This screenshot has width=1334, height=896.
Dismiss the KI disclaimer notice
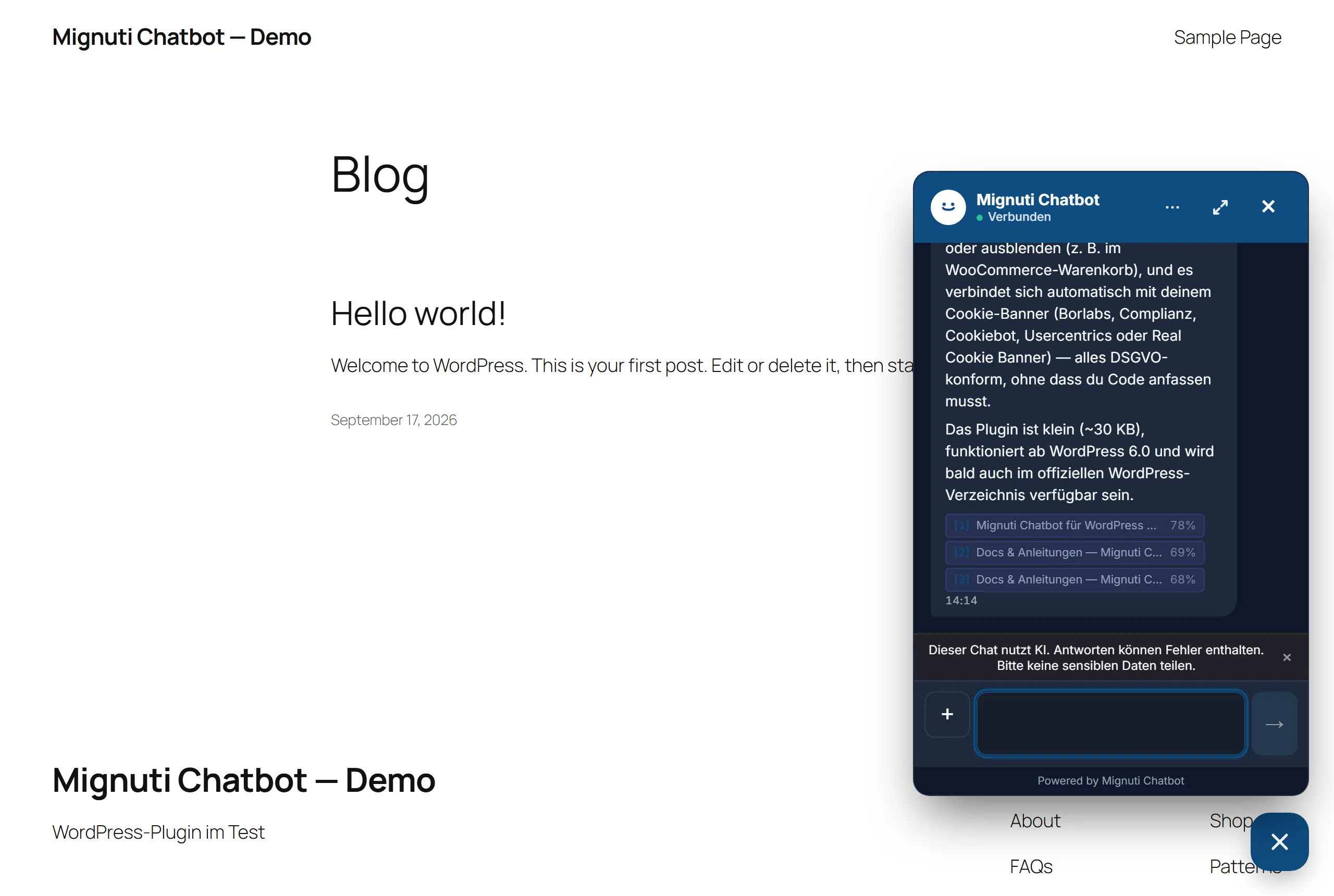click(x=1287, y=657)
